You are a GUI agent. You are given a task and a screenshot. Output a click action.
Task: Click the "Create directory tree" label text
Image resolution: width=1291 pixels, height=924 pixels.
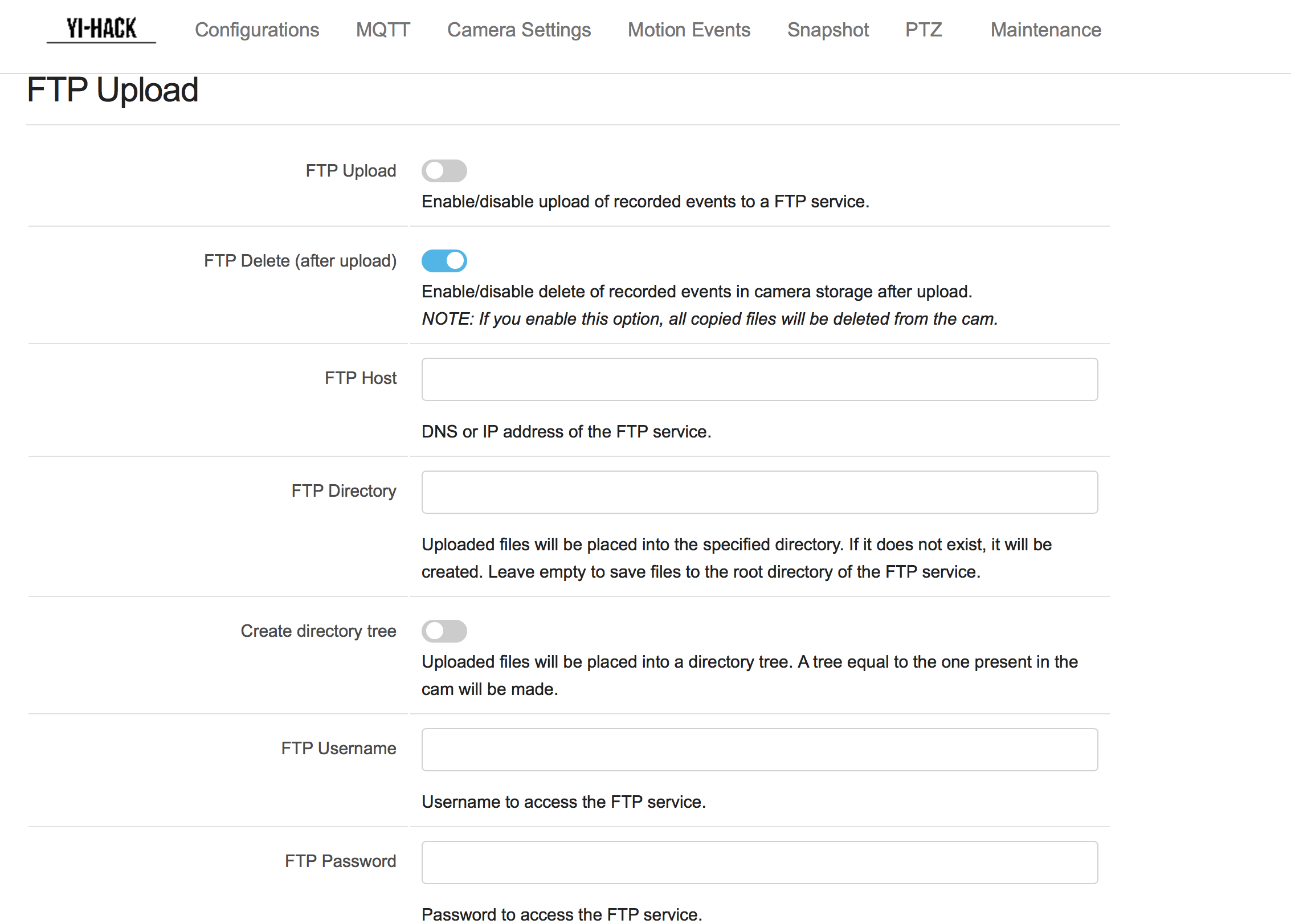tap(318, 631)
